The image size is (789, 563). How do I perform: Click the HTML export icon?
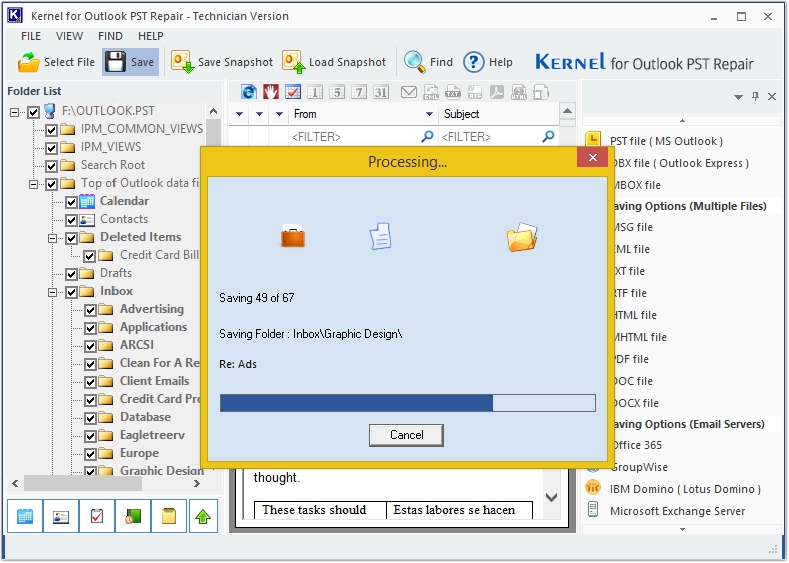click(519, 92)
